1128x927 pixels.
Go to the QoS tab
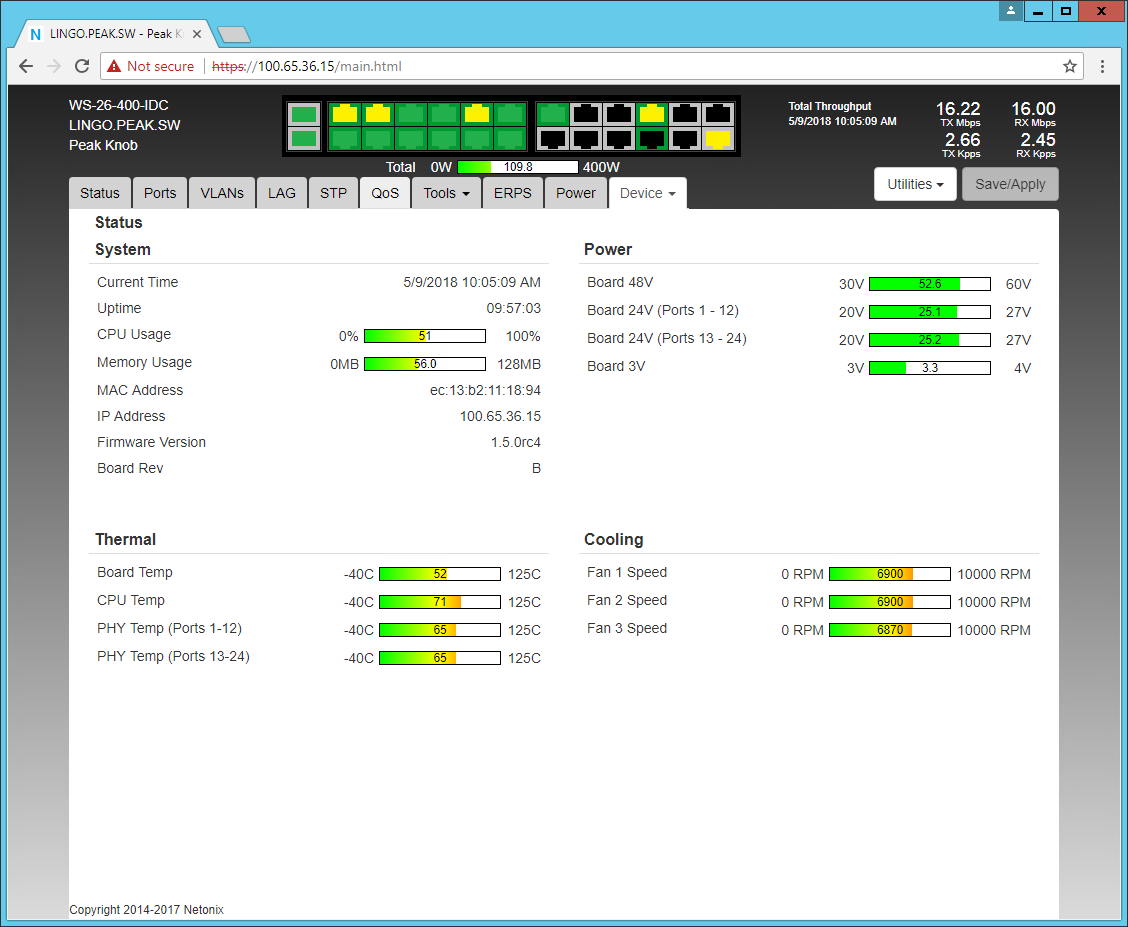click(x=385, y=193)
